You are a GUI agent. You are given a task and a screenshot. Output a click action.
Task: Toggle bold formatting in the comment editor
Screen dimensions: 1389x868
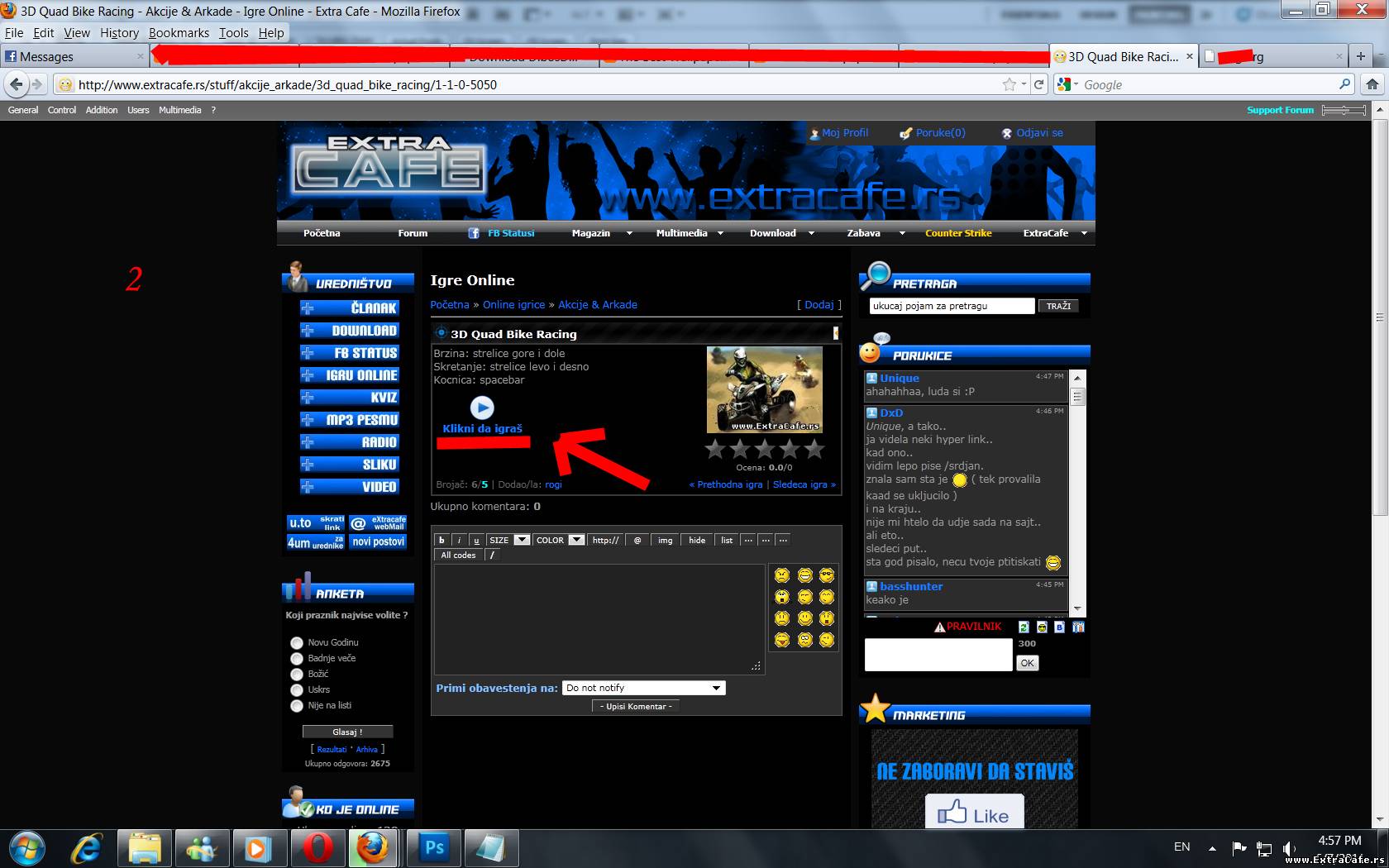(442, 540)
